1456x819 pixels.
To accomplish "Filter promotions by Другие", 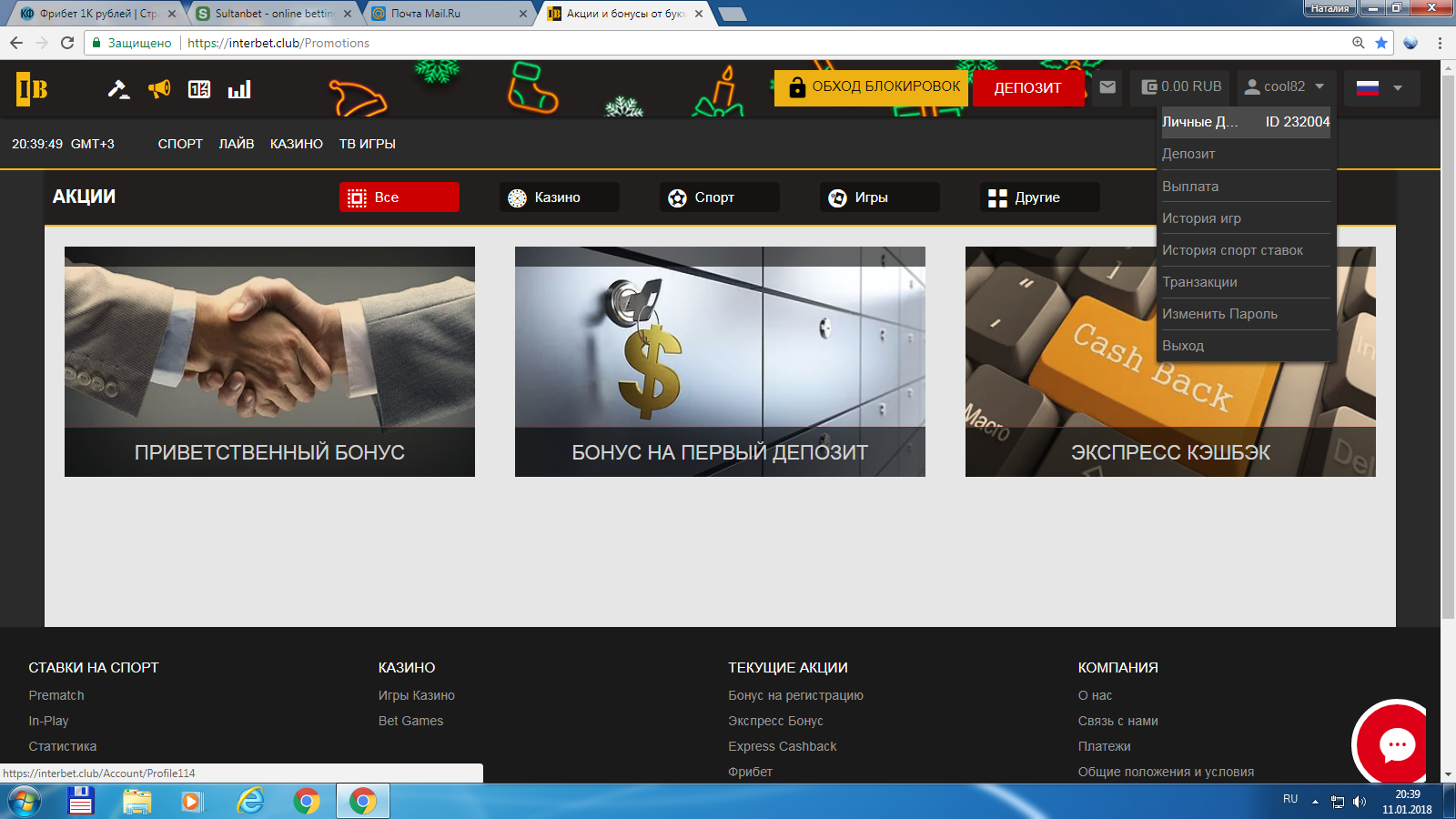I will click(x=1040, y=197).
